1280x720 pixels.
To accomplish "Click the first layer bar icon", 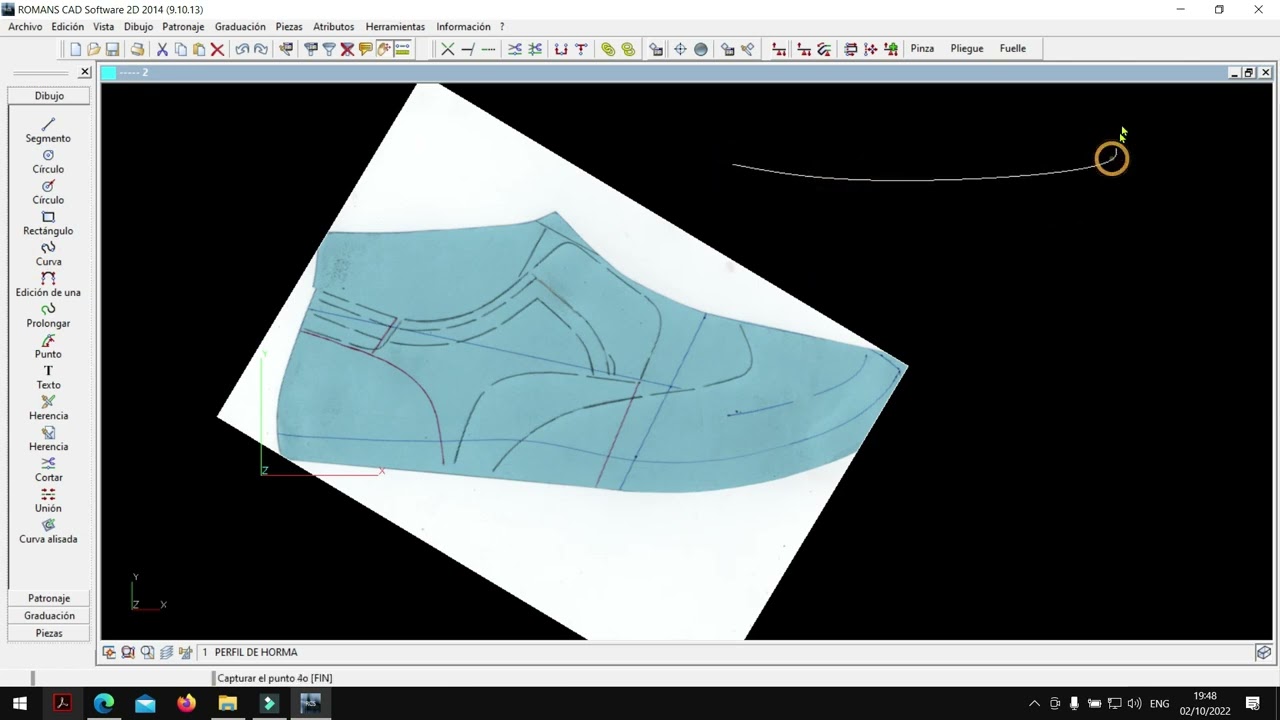I will point(109,652).
